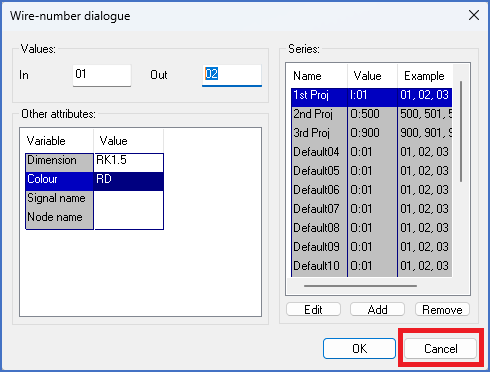Click the series list vertical scrollbar

point(461,131)
